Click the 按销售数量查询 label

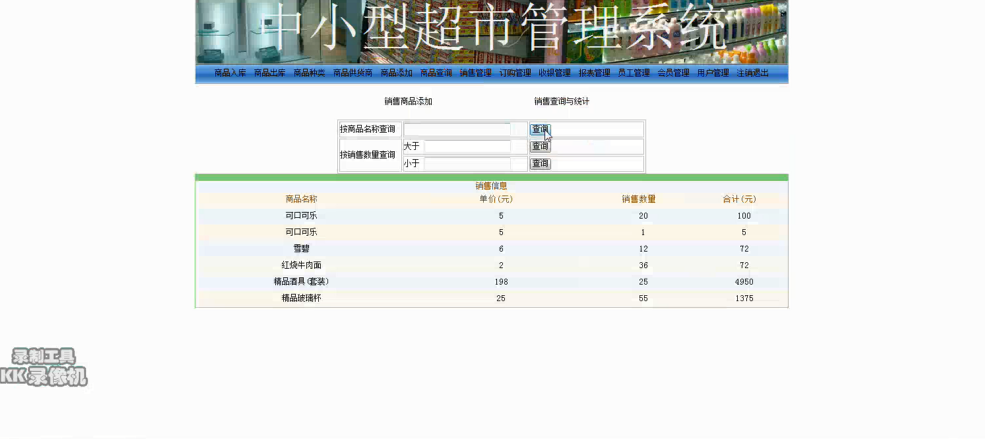367,155
